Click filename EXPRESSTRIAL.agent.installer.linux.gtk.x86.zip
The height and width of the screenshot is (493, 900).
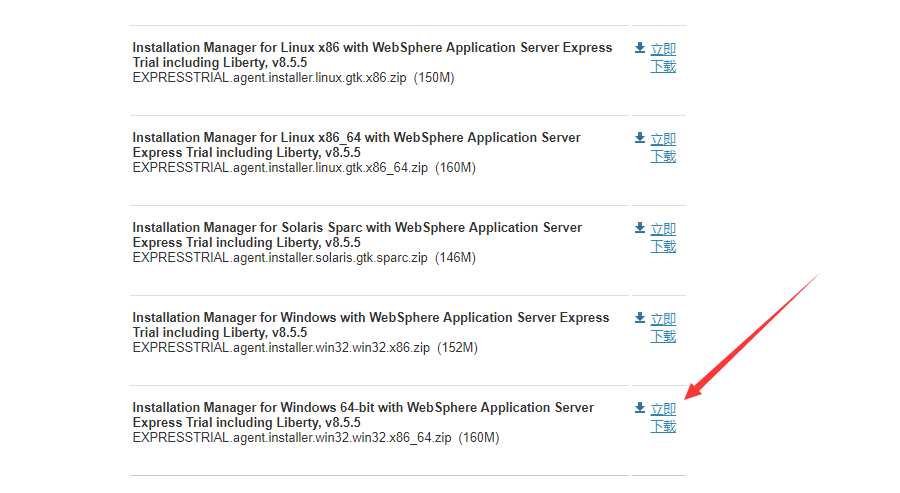269,77
